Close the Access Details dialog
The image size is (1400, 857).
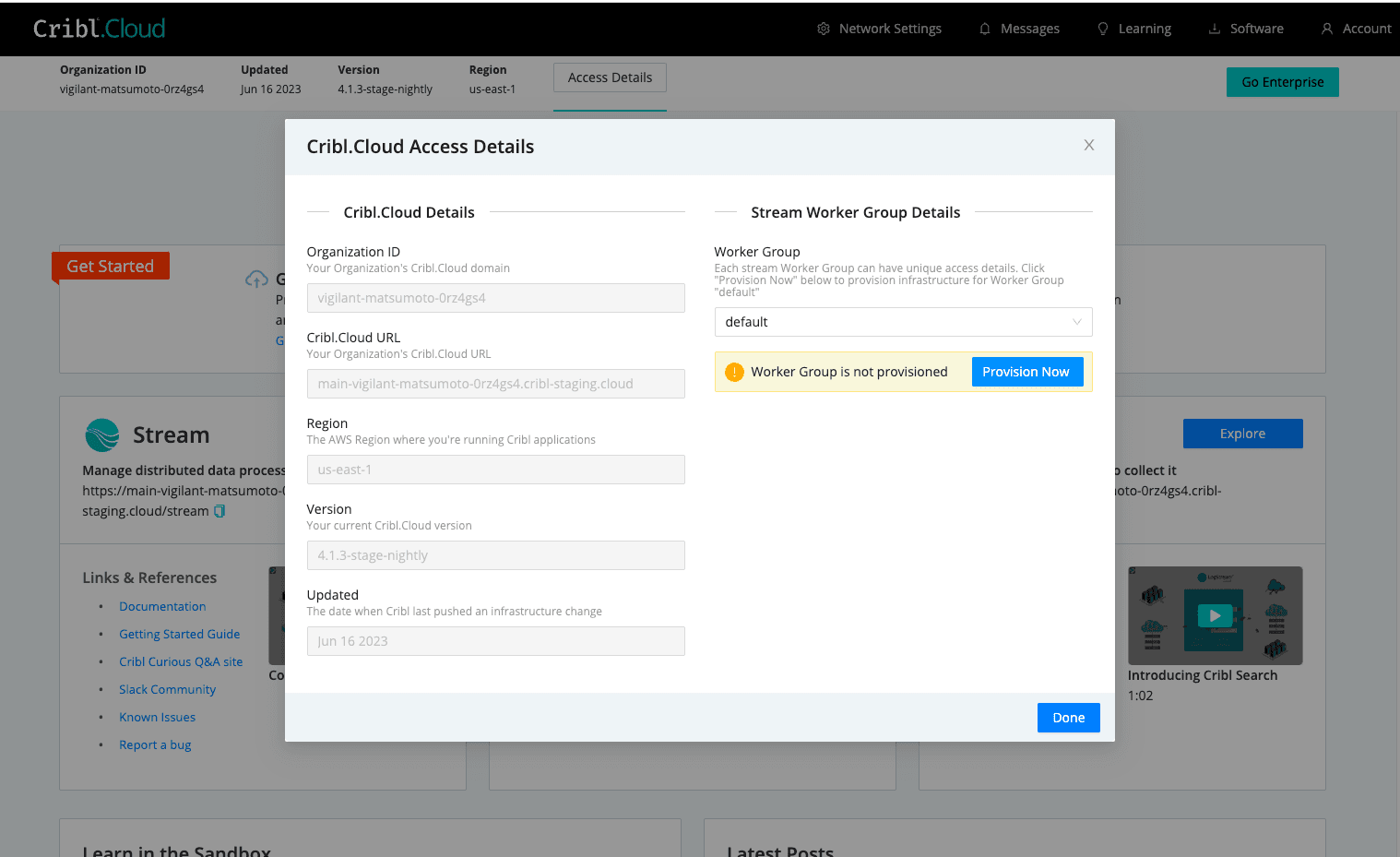click(x=1088, y=145)
